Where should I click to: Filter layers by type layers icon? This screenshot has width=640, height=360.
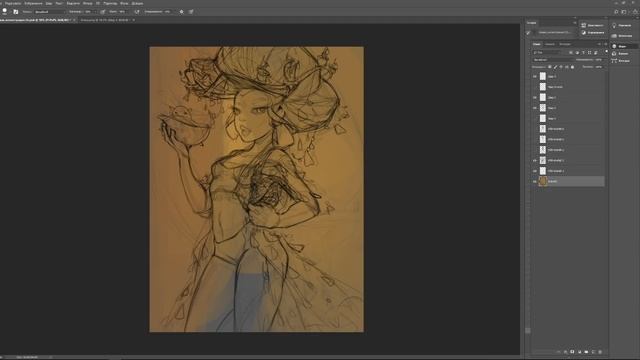(583, 53)
